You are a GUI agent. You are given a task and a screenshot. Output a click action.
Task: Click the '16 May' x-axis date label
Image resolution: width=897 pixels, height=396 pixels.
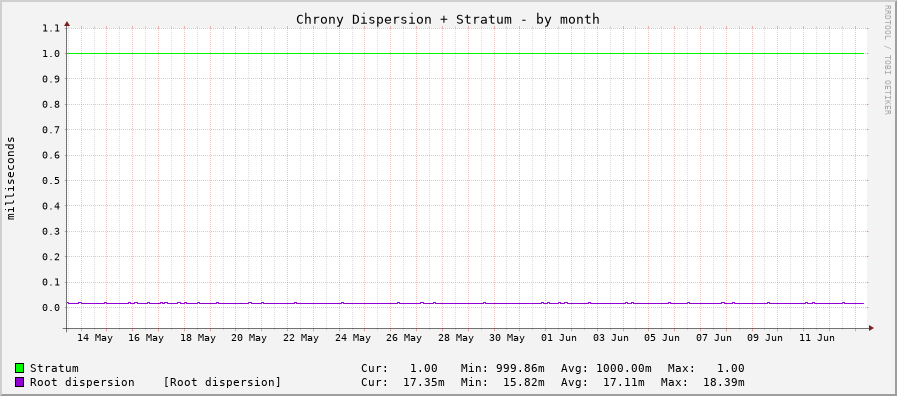pyautogui.click(x=146, y=338)
